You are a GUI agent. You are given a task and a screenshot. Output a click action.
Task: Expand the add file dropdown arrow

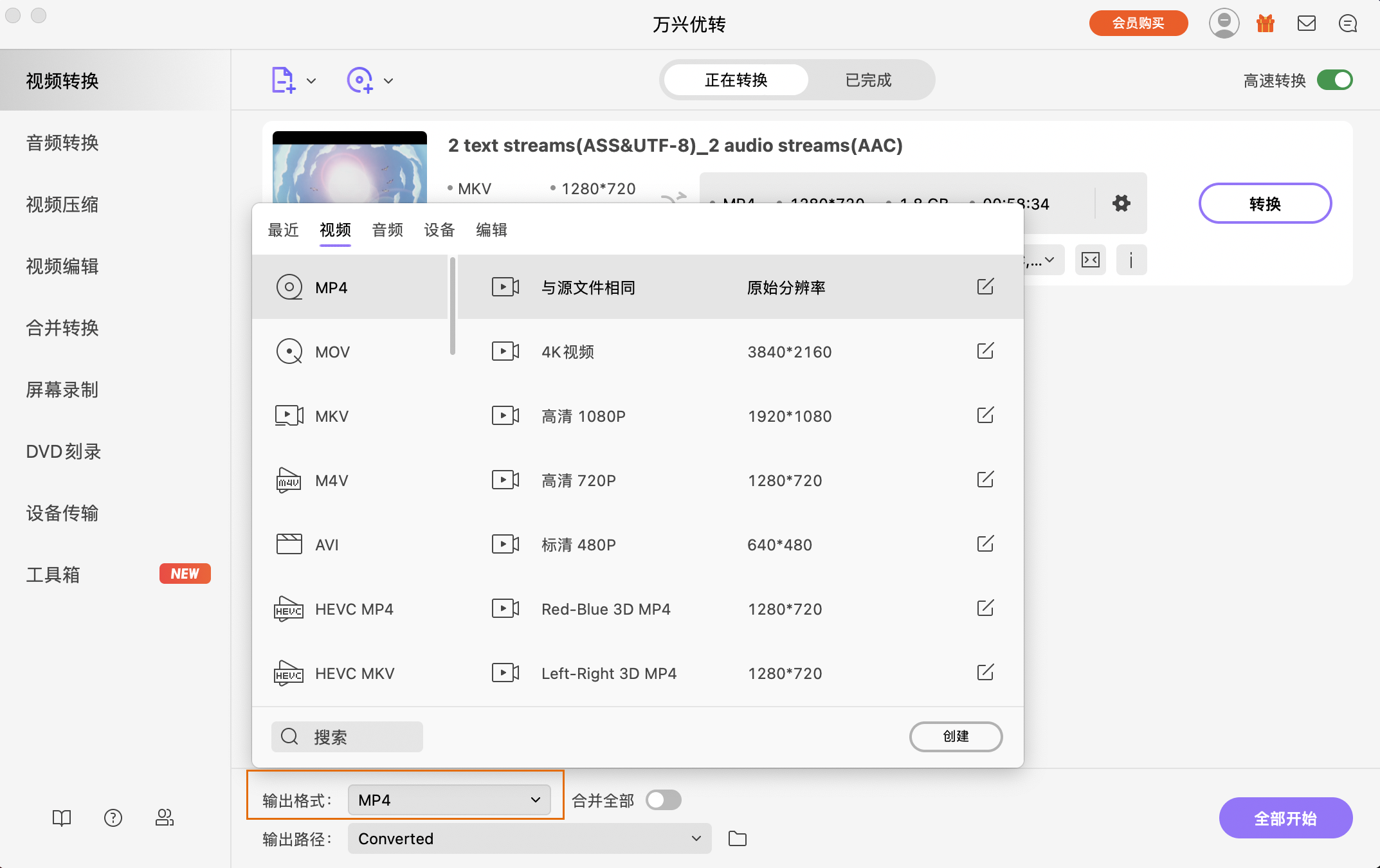pos(311,81)
